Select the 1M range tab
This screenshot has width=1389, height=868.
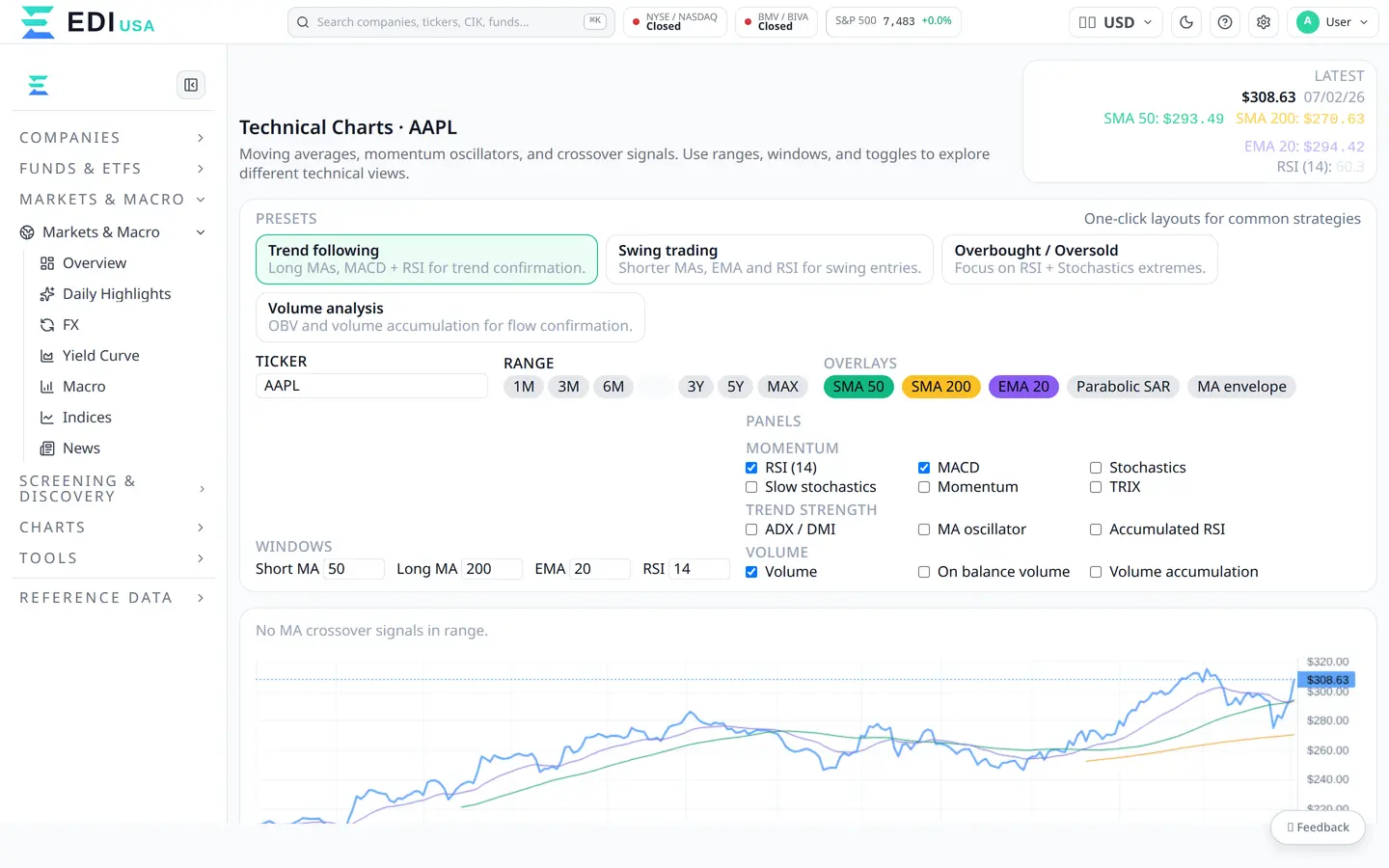click(x=524, y=387)
